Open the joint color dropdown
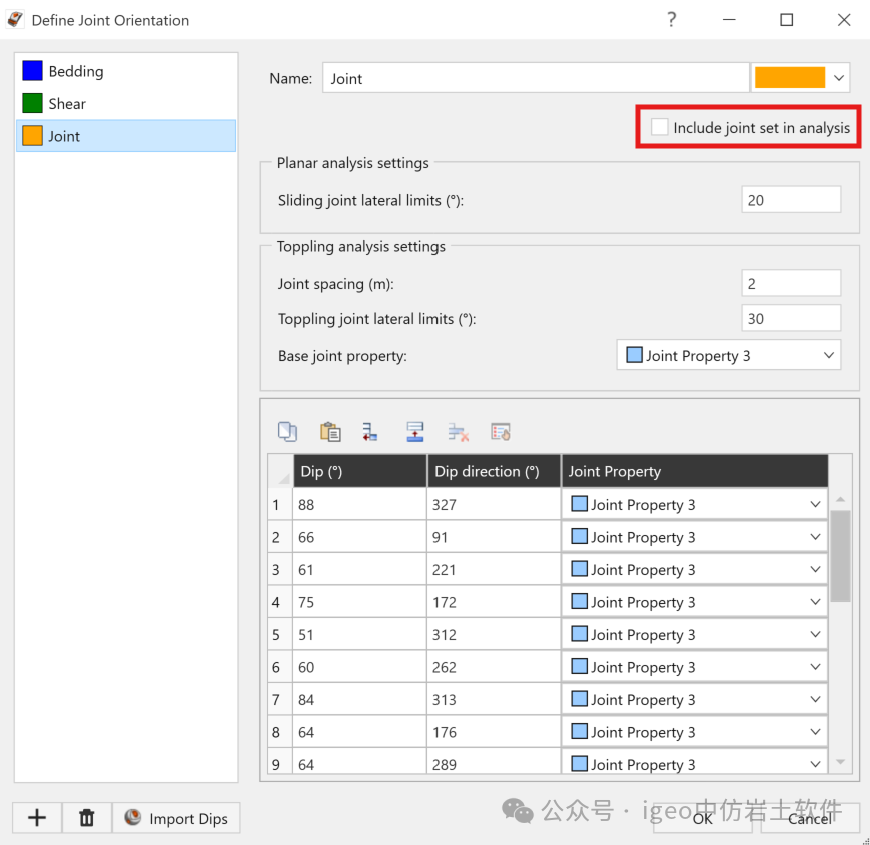The width and height of the screenshot is (870, 845). point(838,78)
